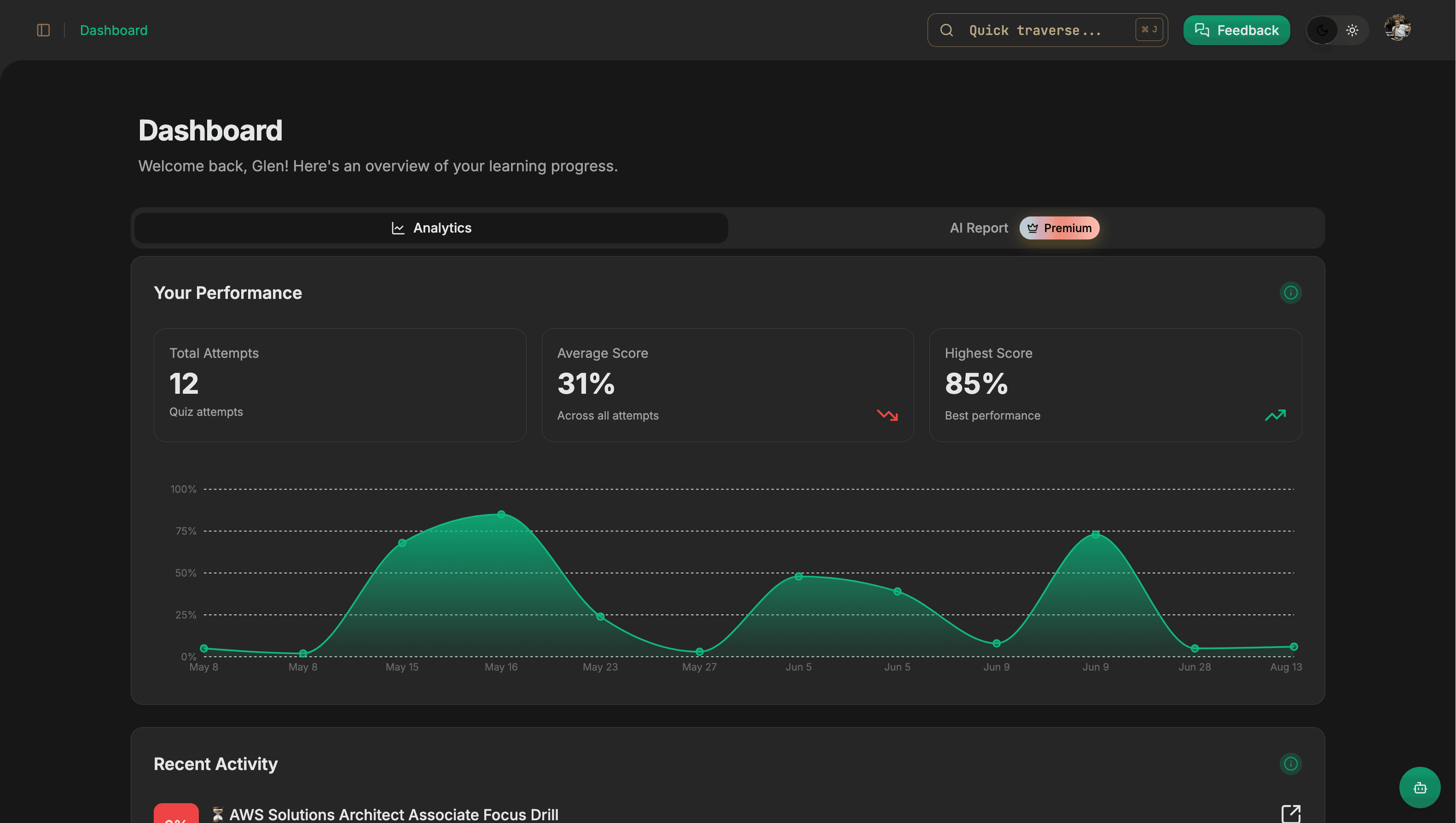The width and height of the screenshot is (1456, 823).
Task: Click the Average Score downward trend icon
Action: [888, 415]
